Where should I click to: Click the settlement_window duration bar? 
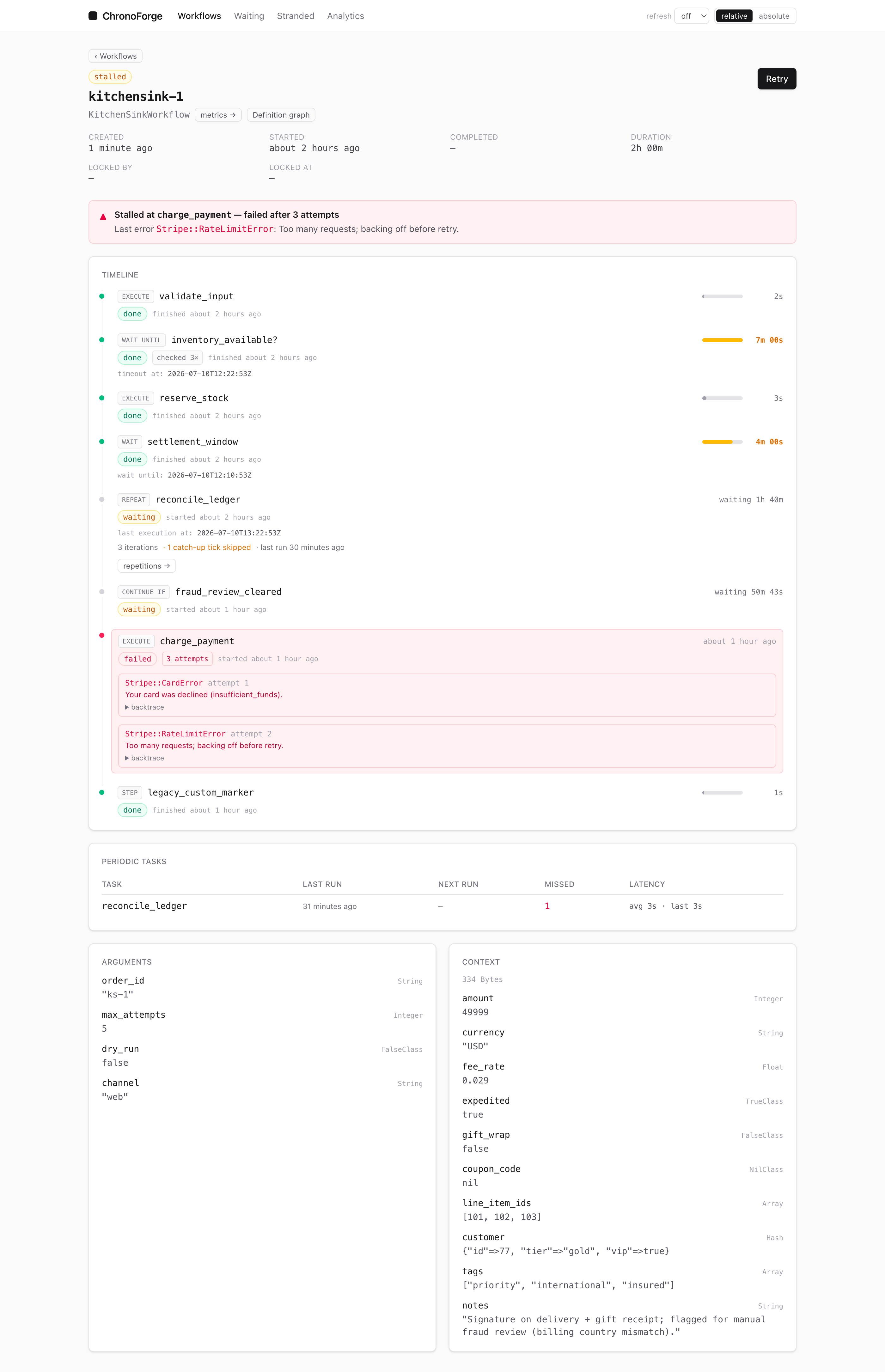(722, 442)
